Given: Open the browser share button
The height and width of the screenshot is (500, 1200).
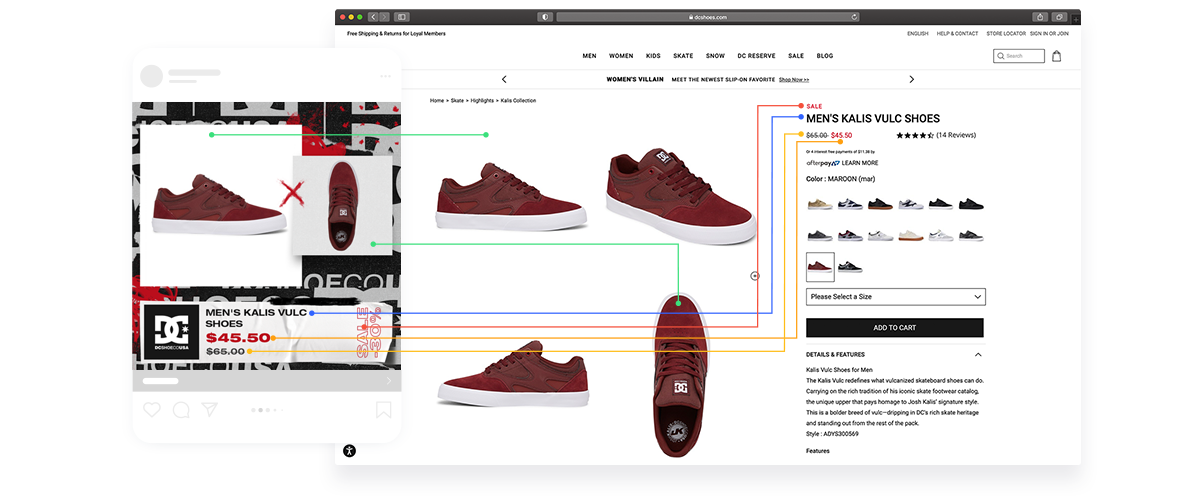Looking at the screenshot, I should point(1040,17).
